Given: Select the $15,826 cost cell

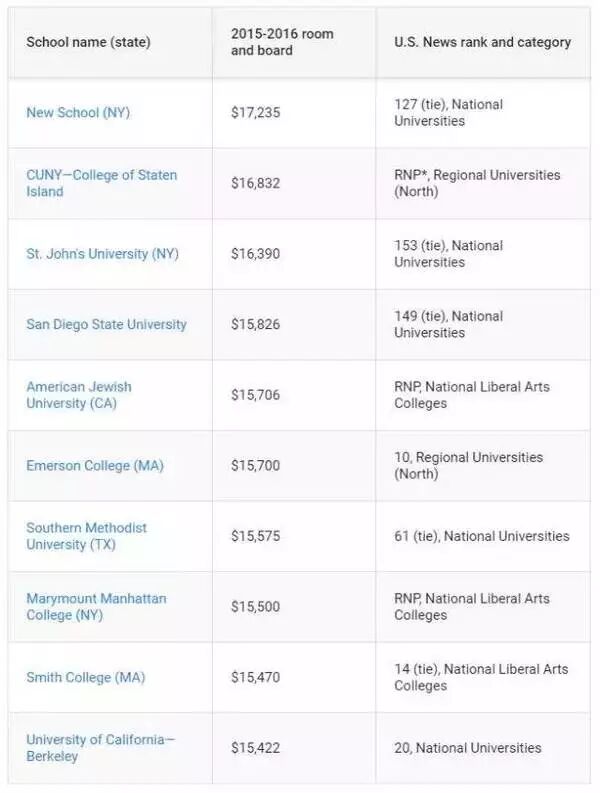Looking at the screenshot, I should [256, 324].
